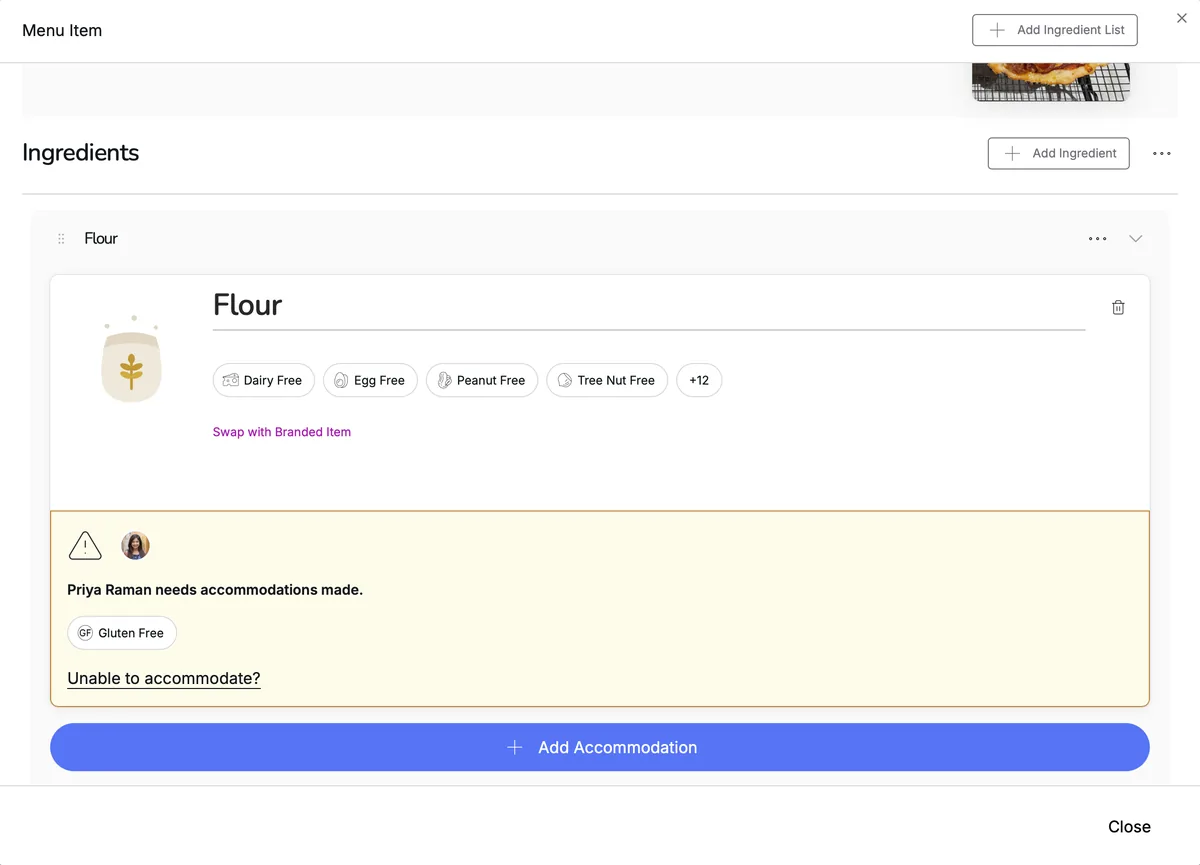
Task: Close the Menu Item dialog with X
Action: click(1182, 18)
